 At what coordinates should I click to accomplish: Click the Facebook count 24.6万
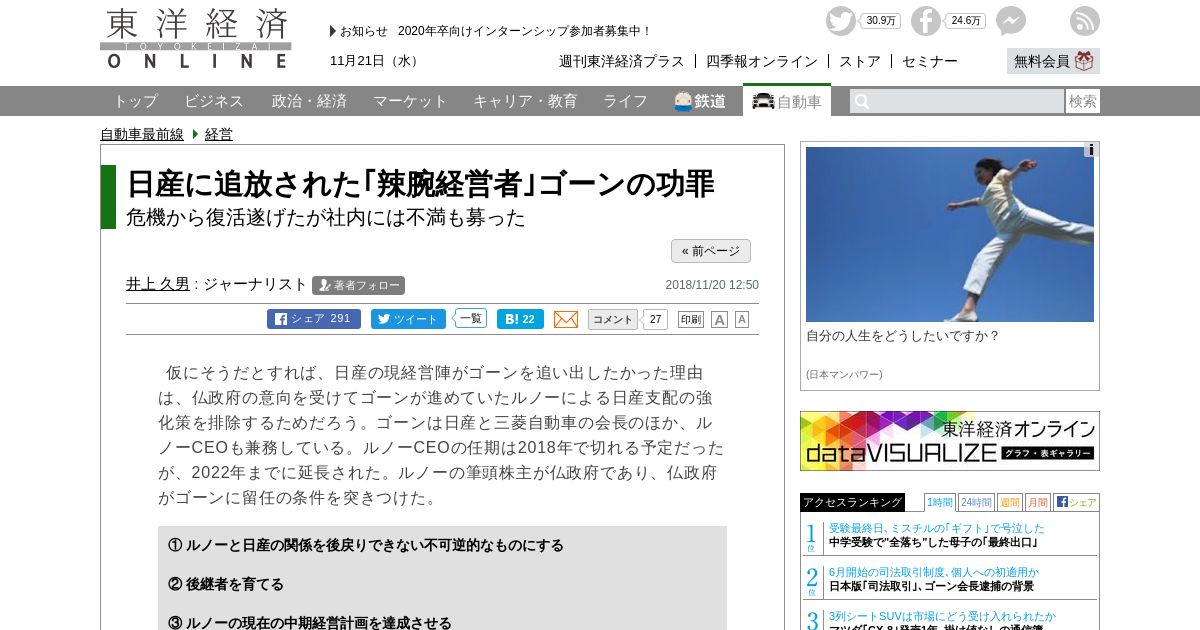[966, 21]
